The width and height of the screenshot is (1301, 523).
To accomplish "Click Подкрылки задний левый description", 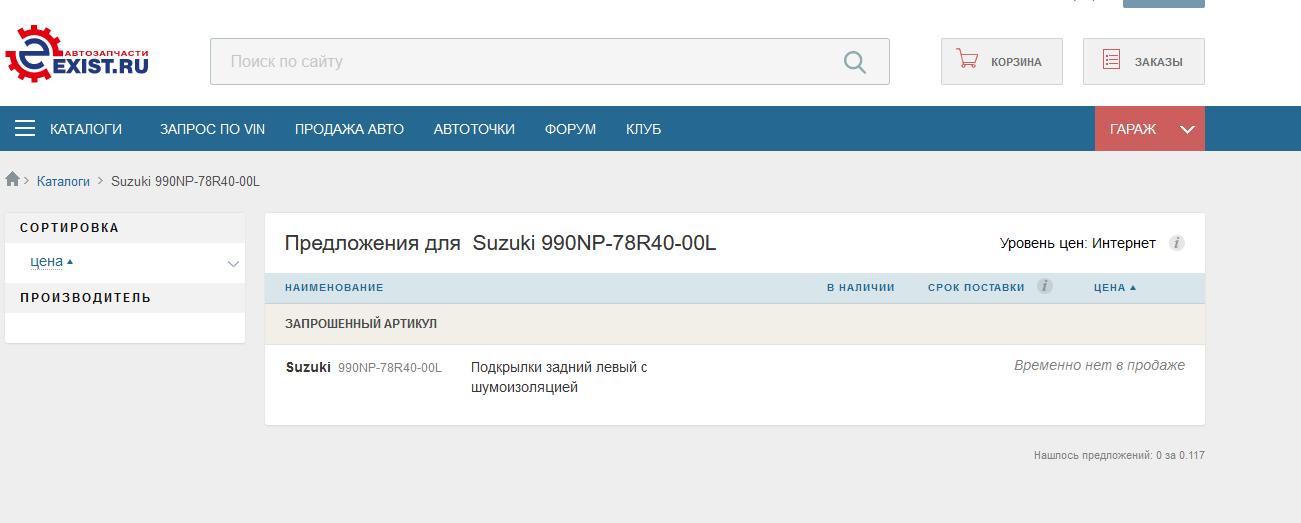I will tap(559, 377).
